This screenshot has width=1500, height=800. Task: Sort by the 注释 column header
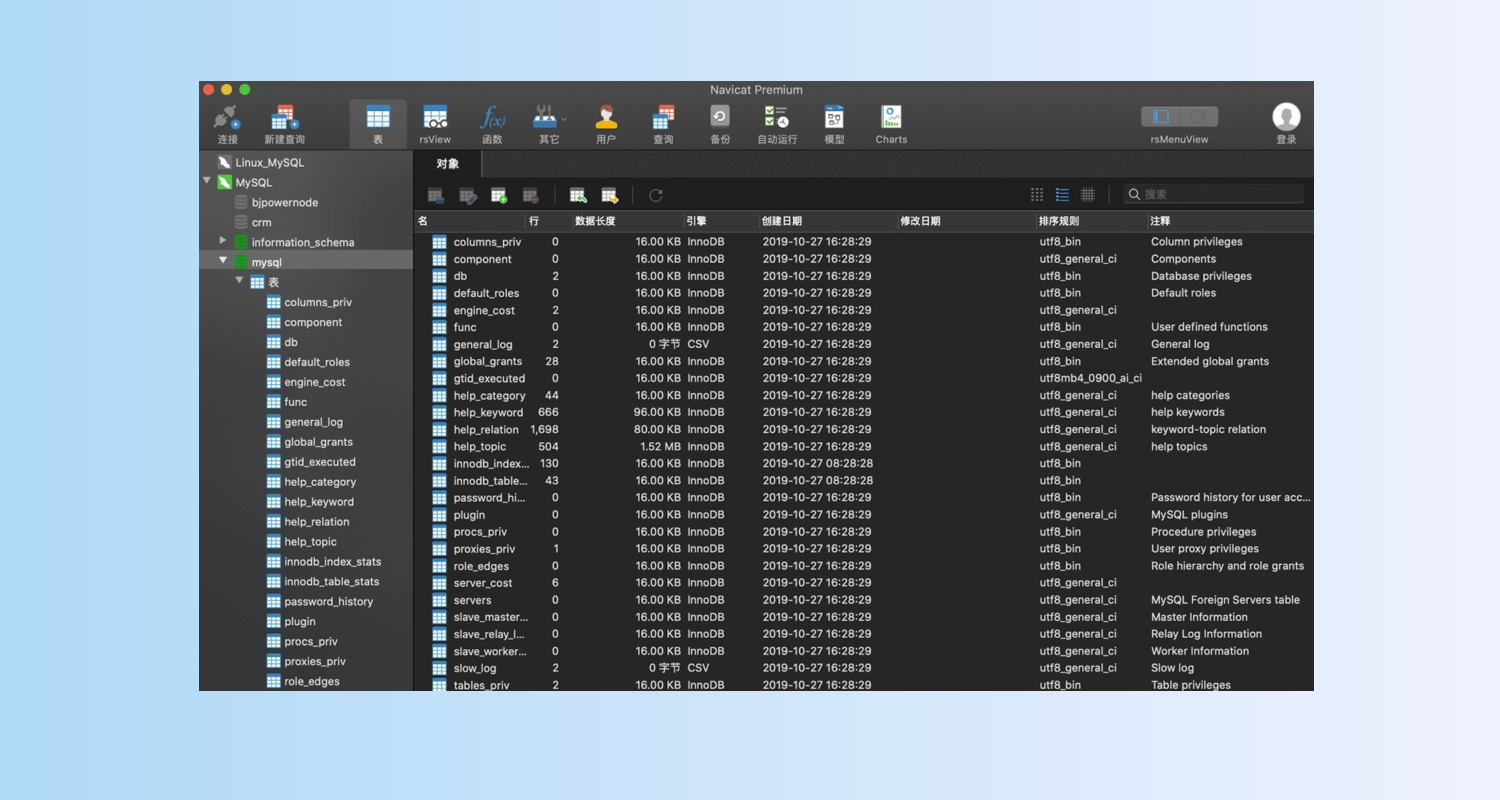[1230, 221]
